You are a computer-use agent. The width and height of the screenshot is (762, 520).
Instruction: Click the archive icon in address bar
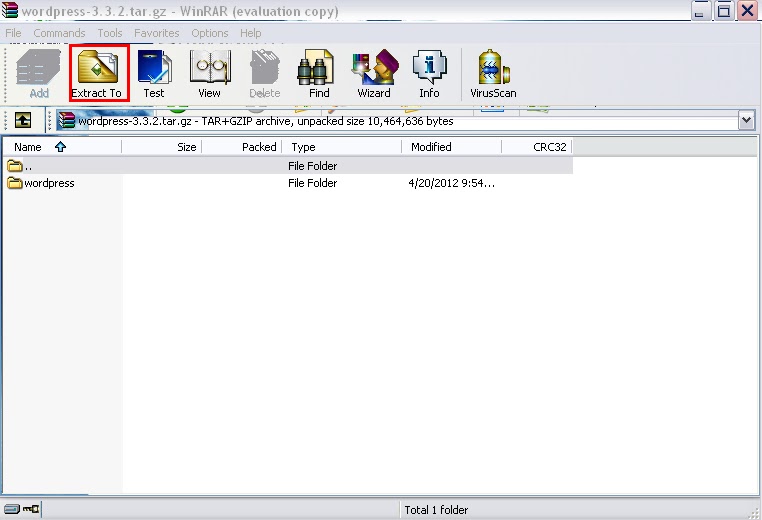pyautogui.click(x=66, y=120)
